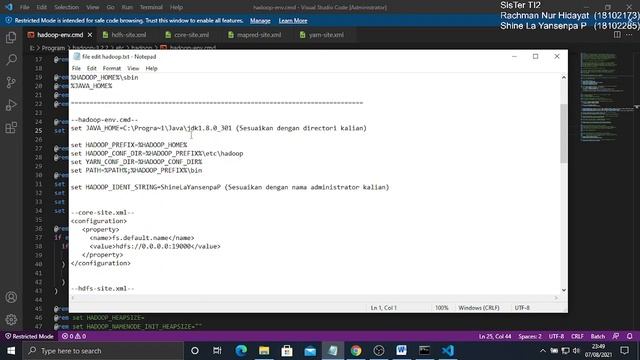Click the split editor icon in VS Code
Image resolution: width=640 pixels, height=360 pixels.
click(617, 35)
